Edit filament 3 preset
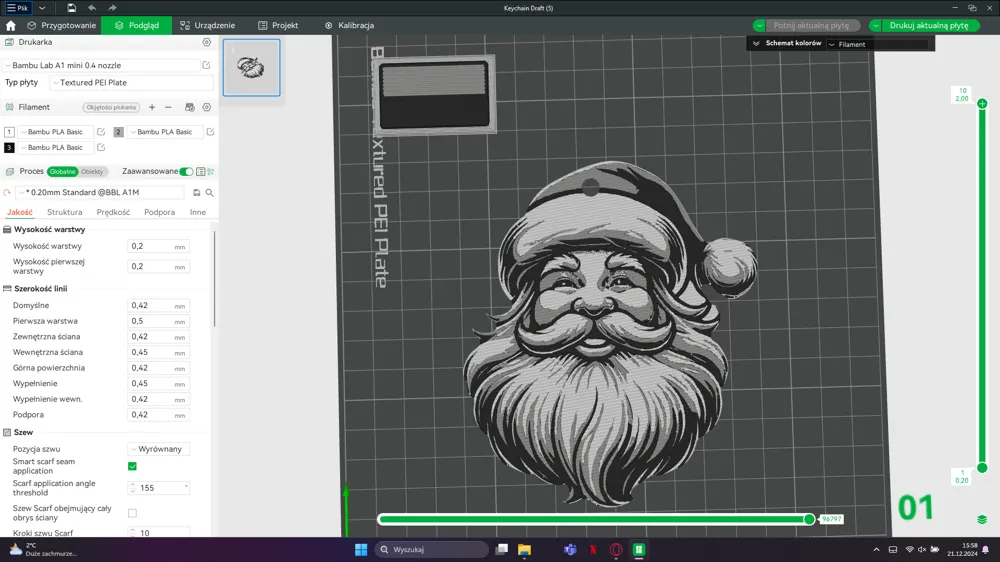1000x562 pixels. click(x=101, y=147)
